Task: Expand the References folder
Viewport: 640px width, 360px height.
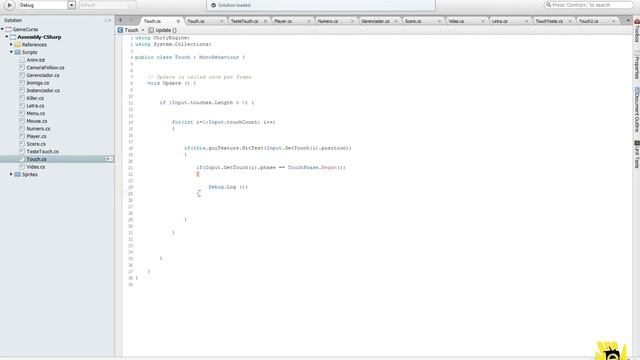Action: tap(11, 44)
